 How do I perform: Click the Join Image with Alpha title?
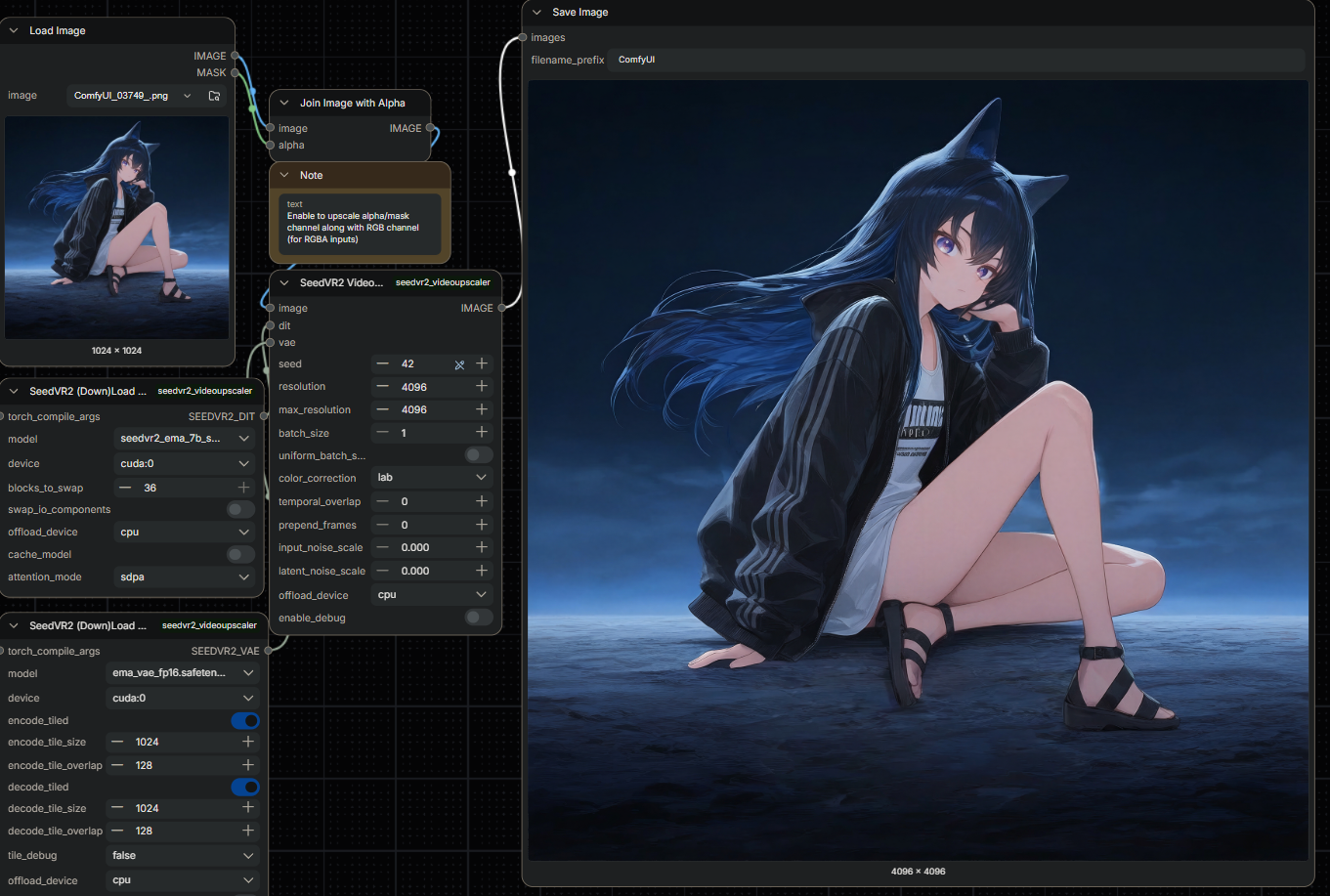352,103
